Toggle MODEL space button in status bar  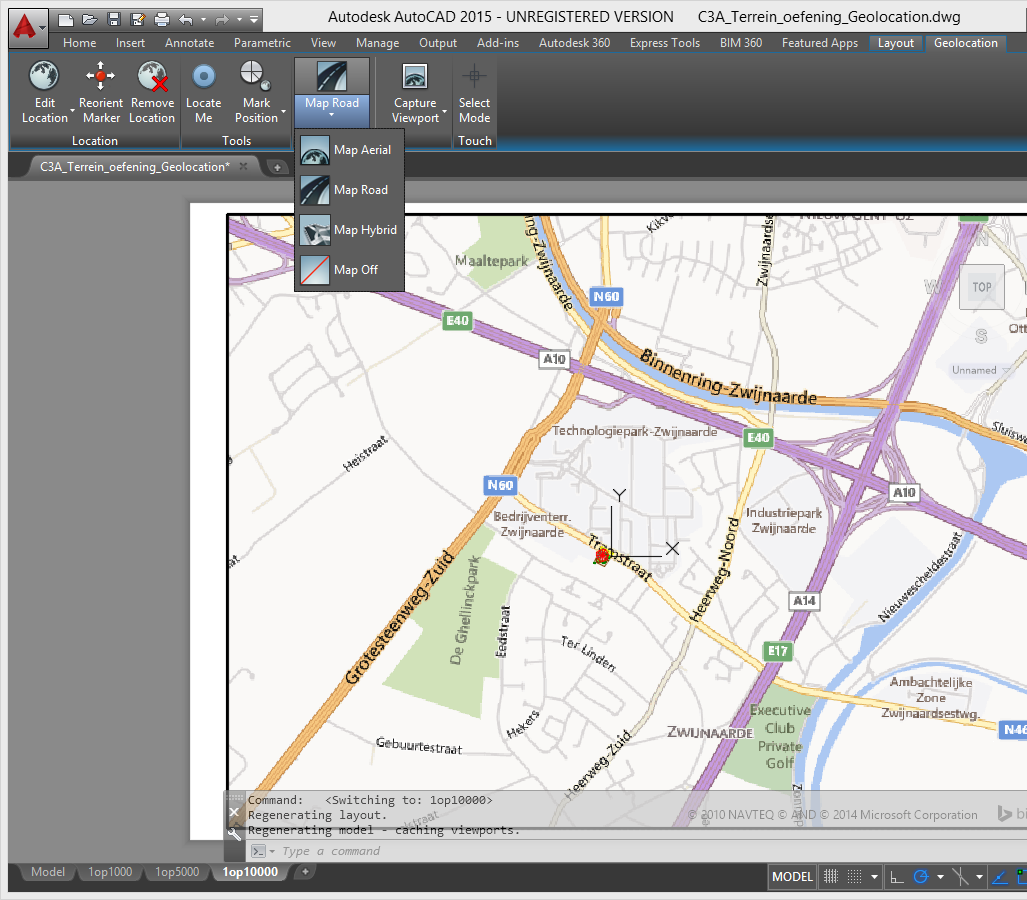pyautogui.click(x=793, y=877)
